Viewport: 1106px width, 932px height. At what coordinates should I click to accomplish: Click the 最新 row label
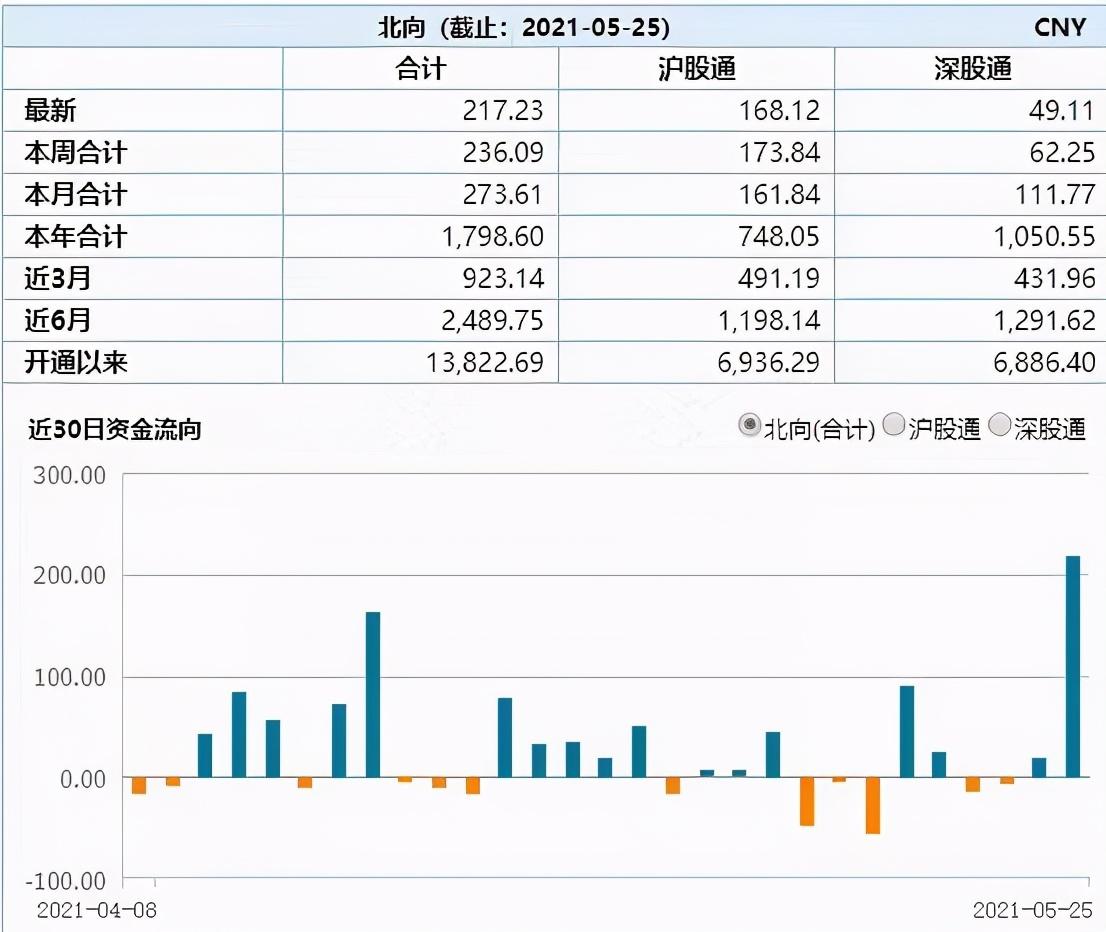click(x=50, y=111)
